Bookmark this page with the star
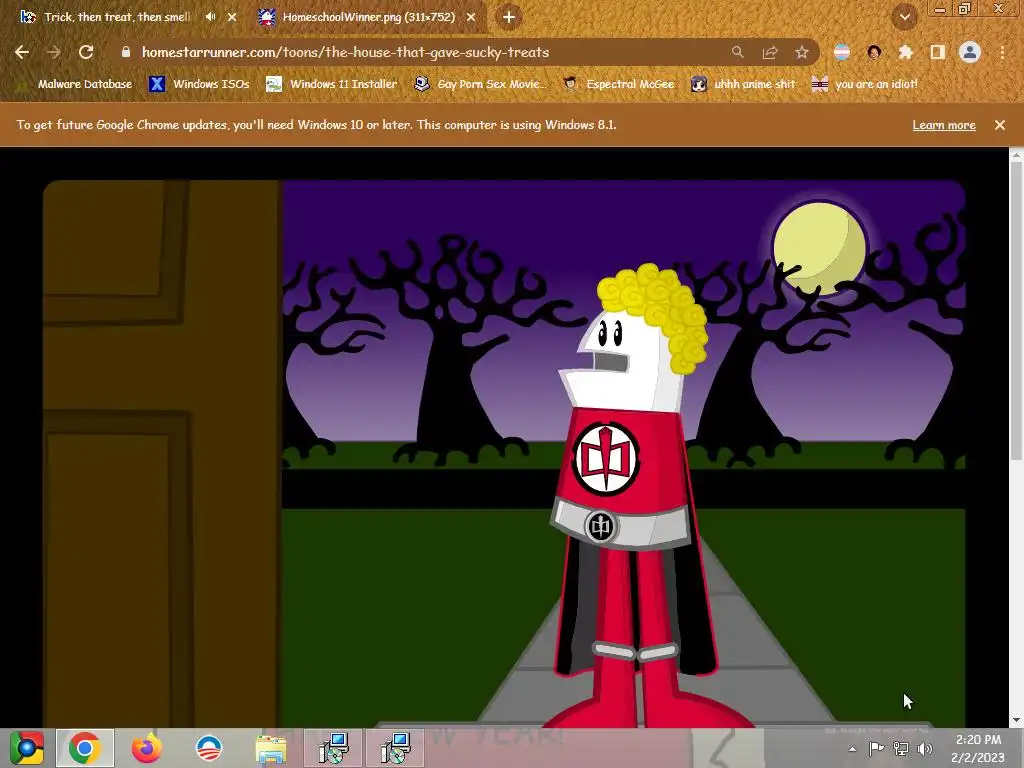This screenshot has width=1024, height=768. (802, 52)
